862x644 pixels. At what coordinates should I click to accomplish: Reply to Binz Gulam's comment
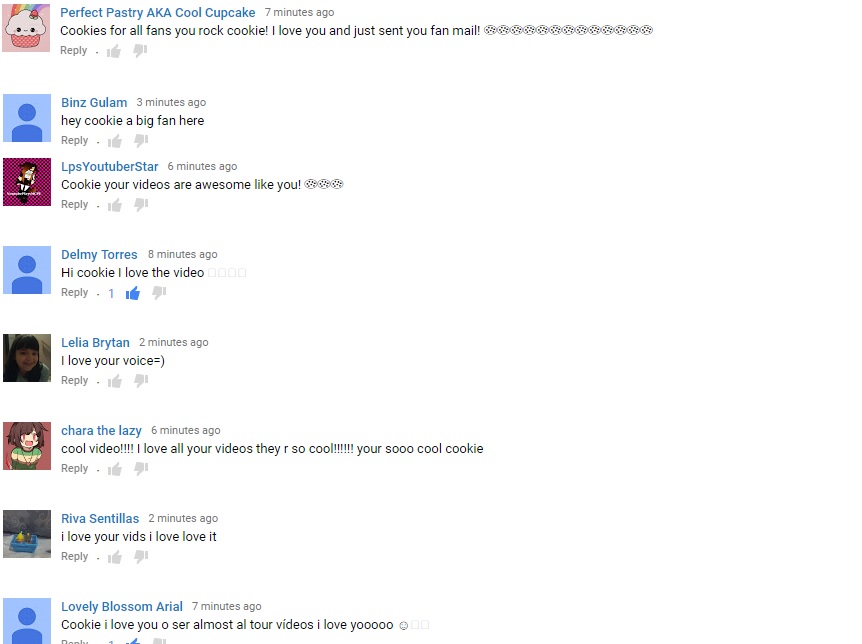click(x=74, y=140)
